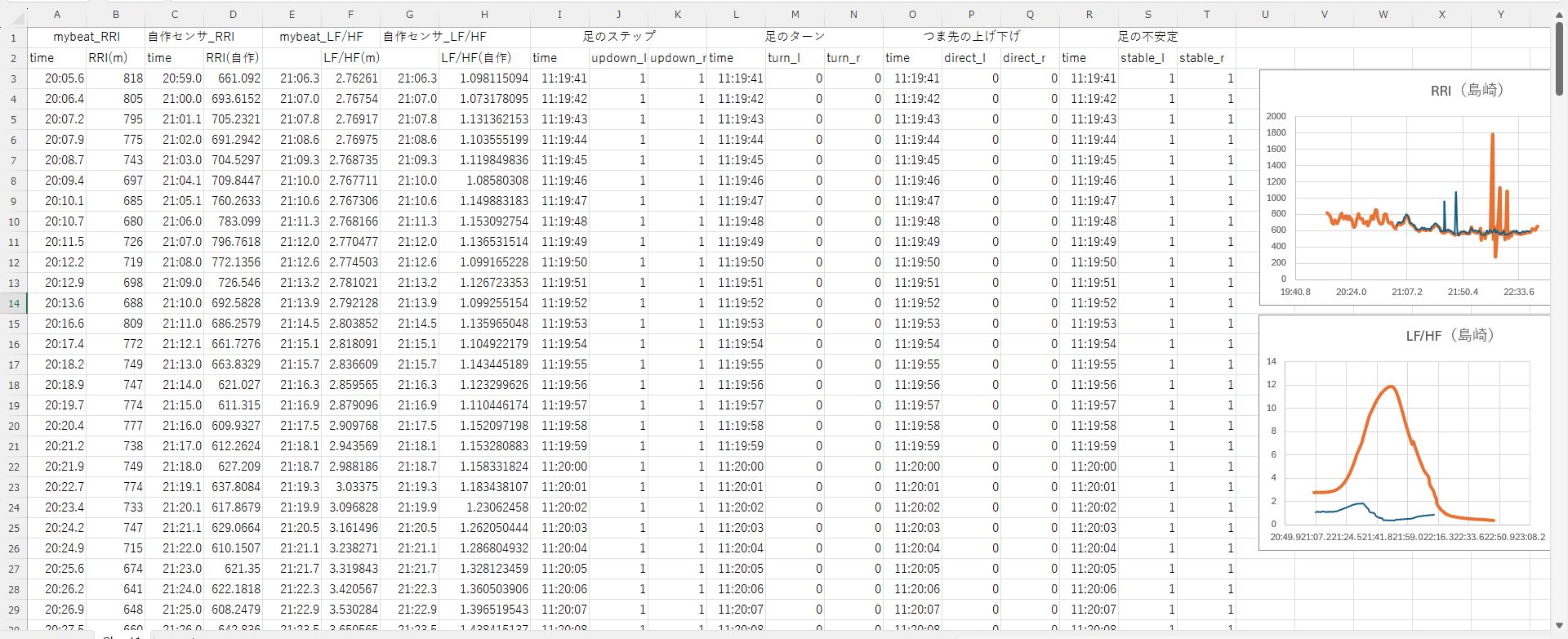Click the LF/HF（島崎）chart title
This screenshot has height=639, width=1568.
1450,336
